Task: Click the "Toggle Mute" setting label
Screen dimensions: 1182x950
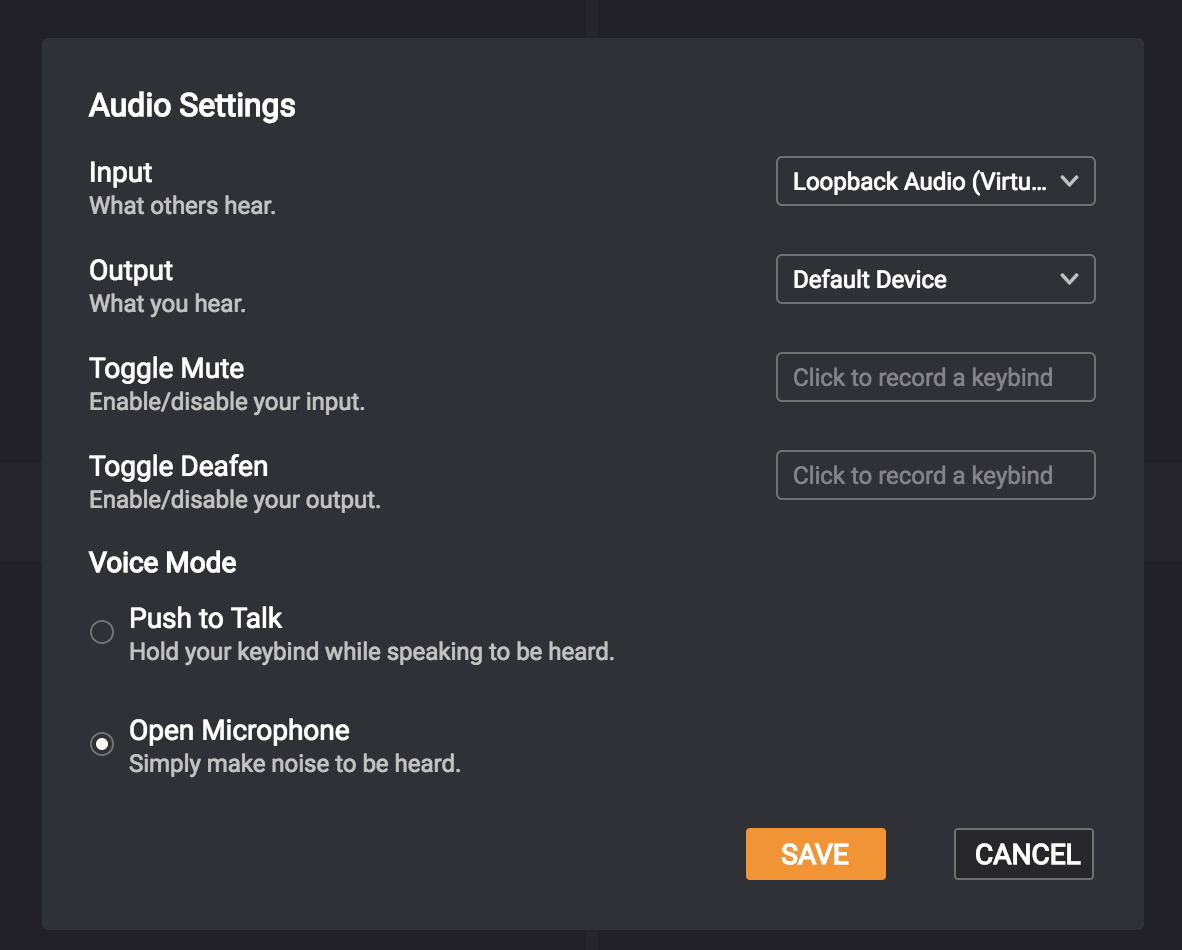Action: 167,368
